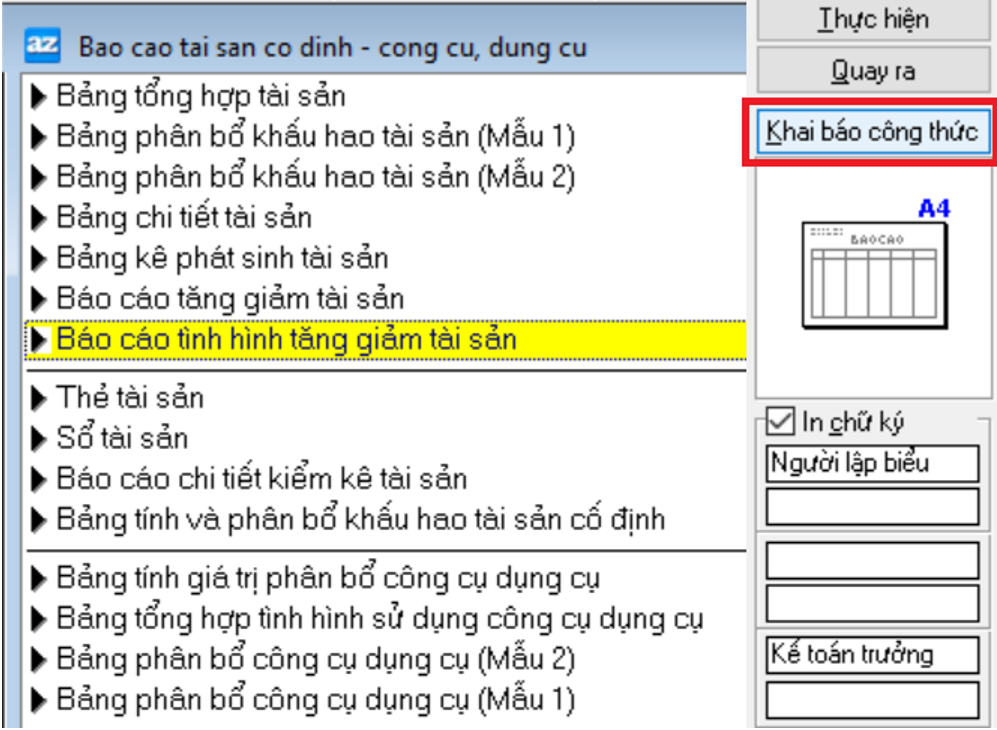This screenshot has height=730, width=997.
Task: Open "Khai báo công thức" formula declaration
Action: (873, 132)
